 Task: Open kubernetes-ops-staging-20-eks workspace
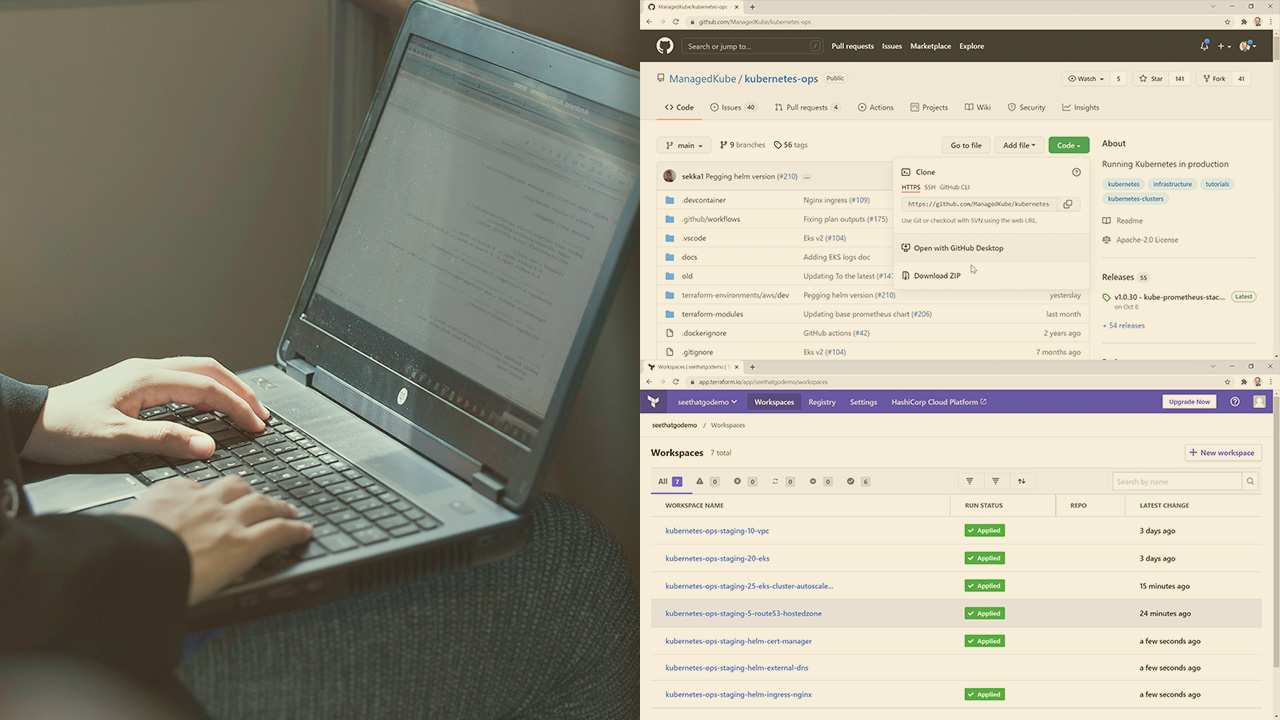point(717,558)
